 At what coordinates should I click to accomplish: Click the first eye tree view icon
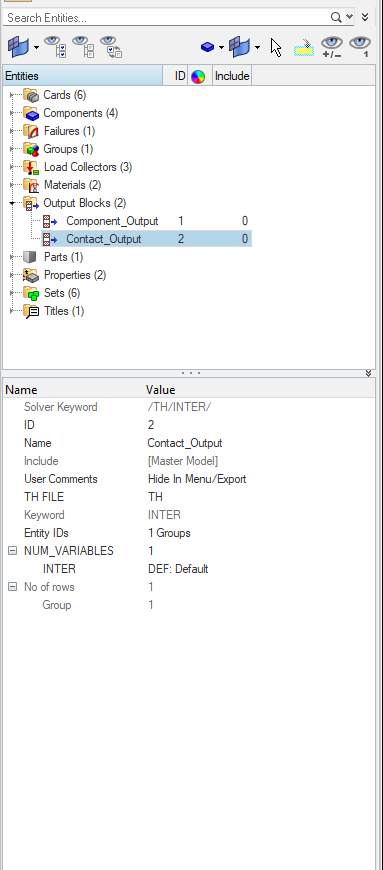pyautogui.click(x=54, y=47)
